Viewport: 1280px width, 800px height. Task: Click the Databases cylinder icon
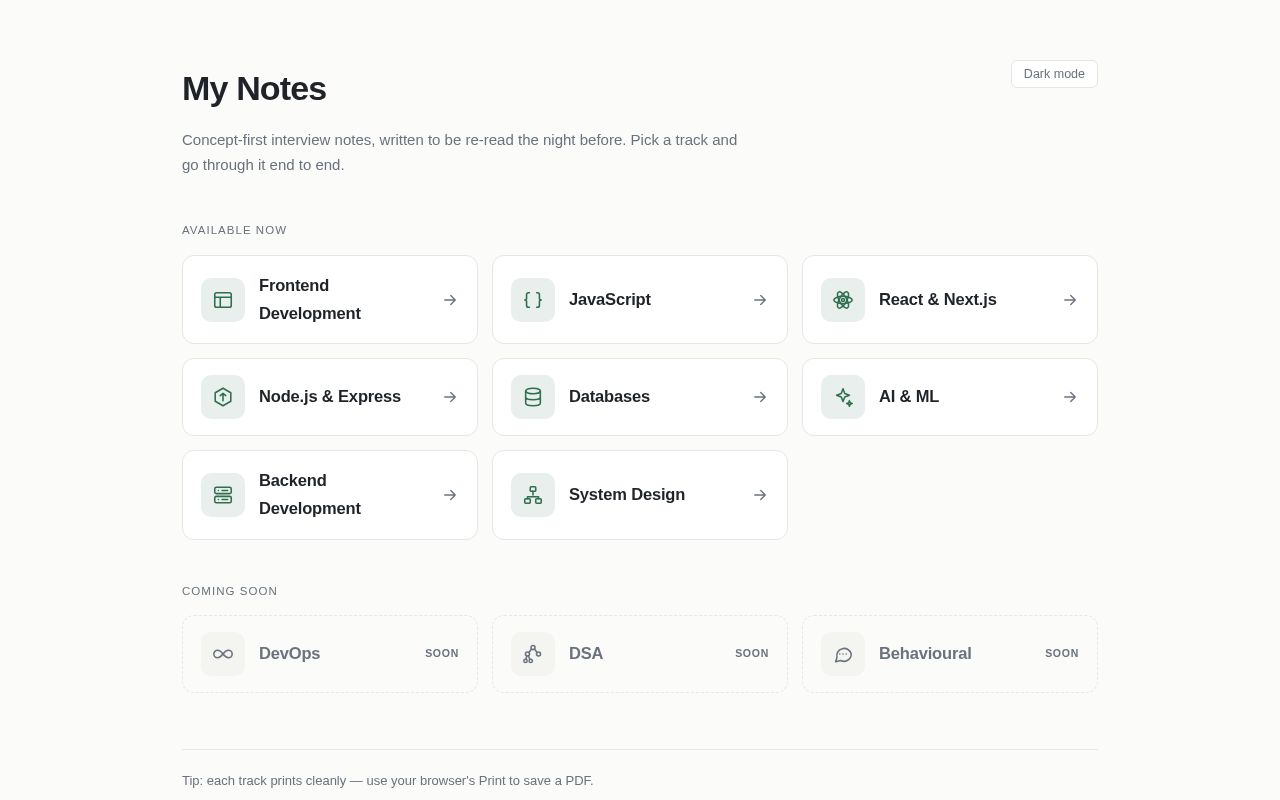click(x=533, y=397)
